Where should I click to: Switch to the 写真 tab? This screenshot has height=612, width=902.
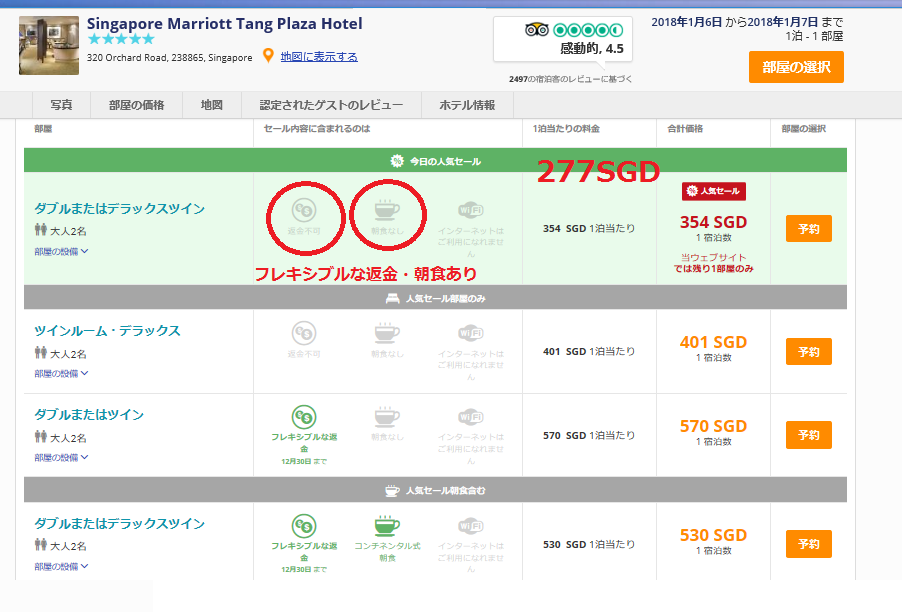pos(62,105)
